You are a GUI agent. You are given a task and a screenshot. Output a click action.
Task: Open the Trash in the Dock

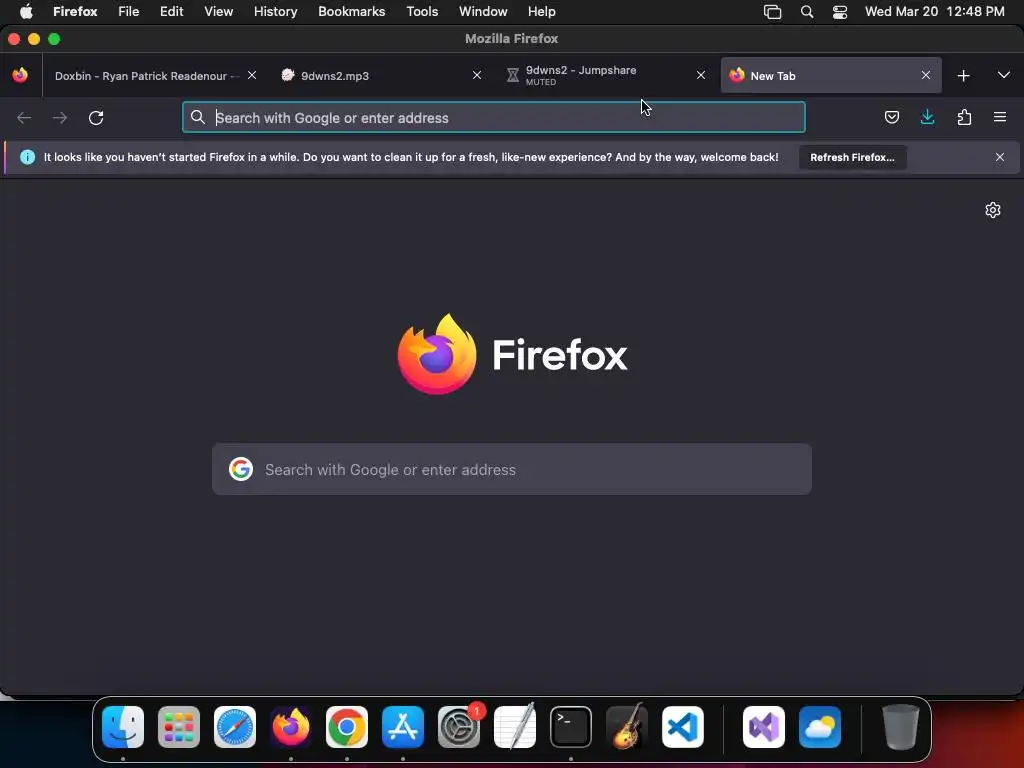pos(900,726)
